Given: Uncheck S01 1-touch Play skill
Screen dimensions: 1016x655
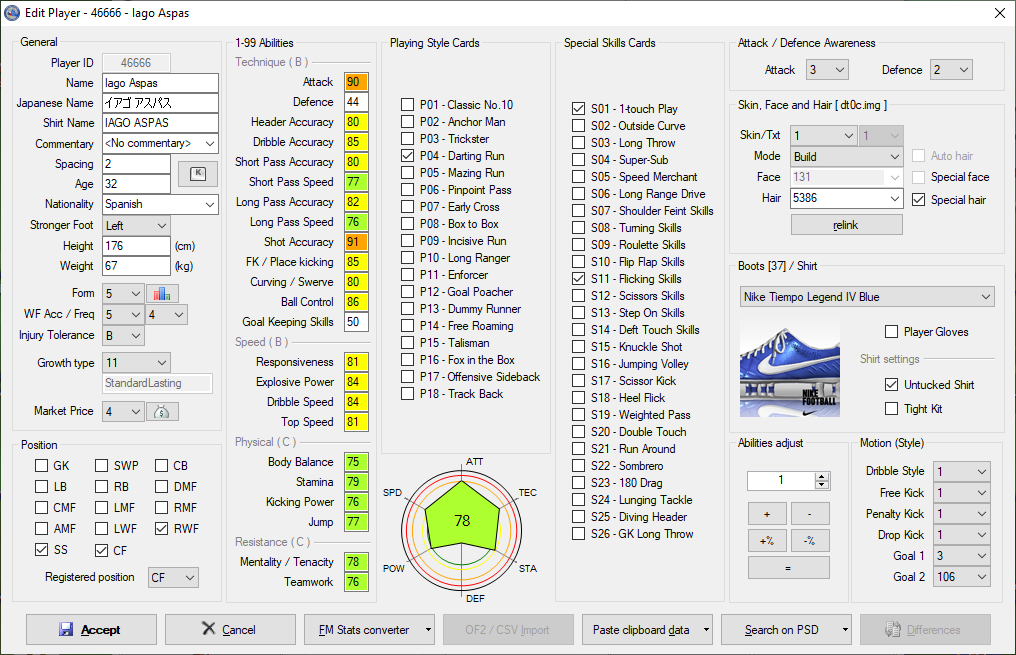Looking at the screenshot, I should click(x=579, y=109).
